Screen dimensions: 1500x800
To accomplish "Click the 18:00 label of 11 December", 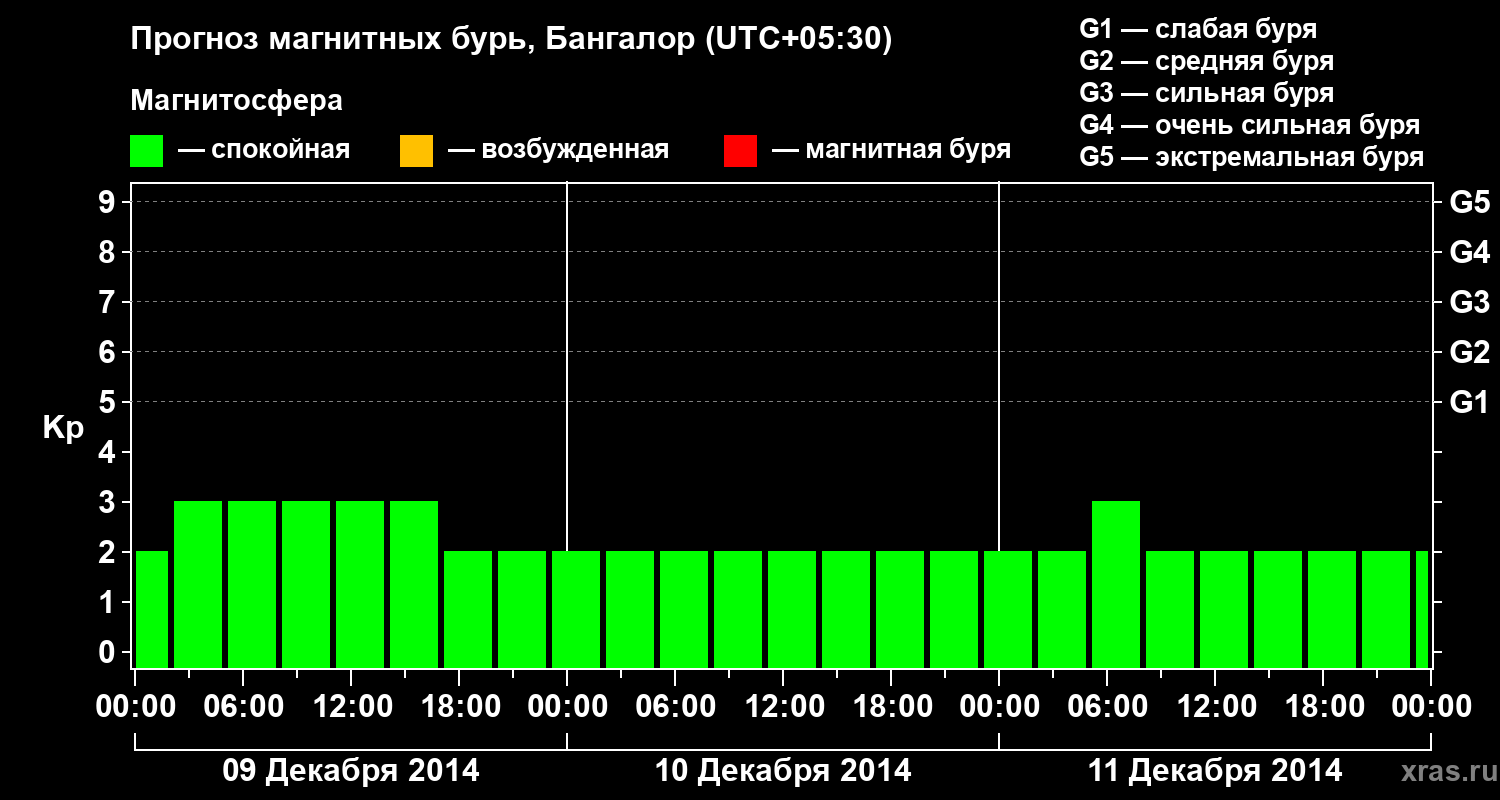I will pyautogui.click(x=1323, y=707).
